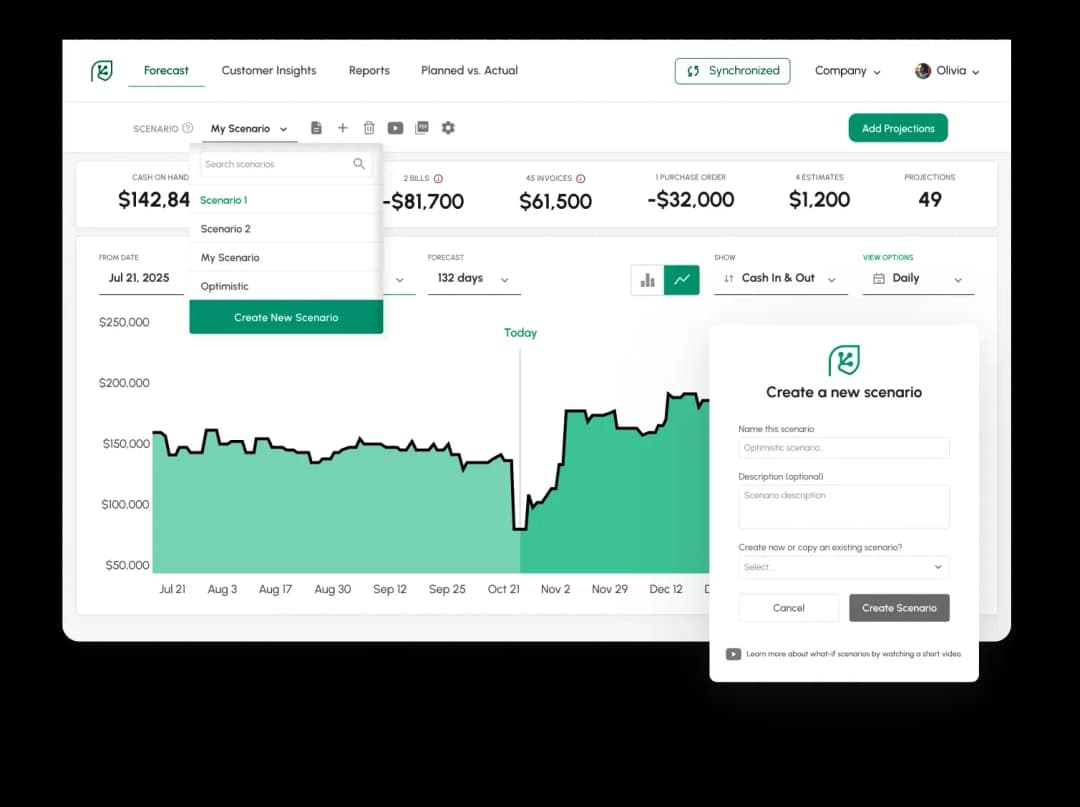Switch chart to line chart view

[x=682, y=280]
